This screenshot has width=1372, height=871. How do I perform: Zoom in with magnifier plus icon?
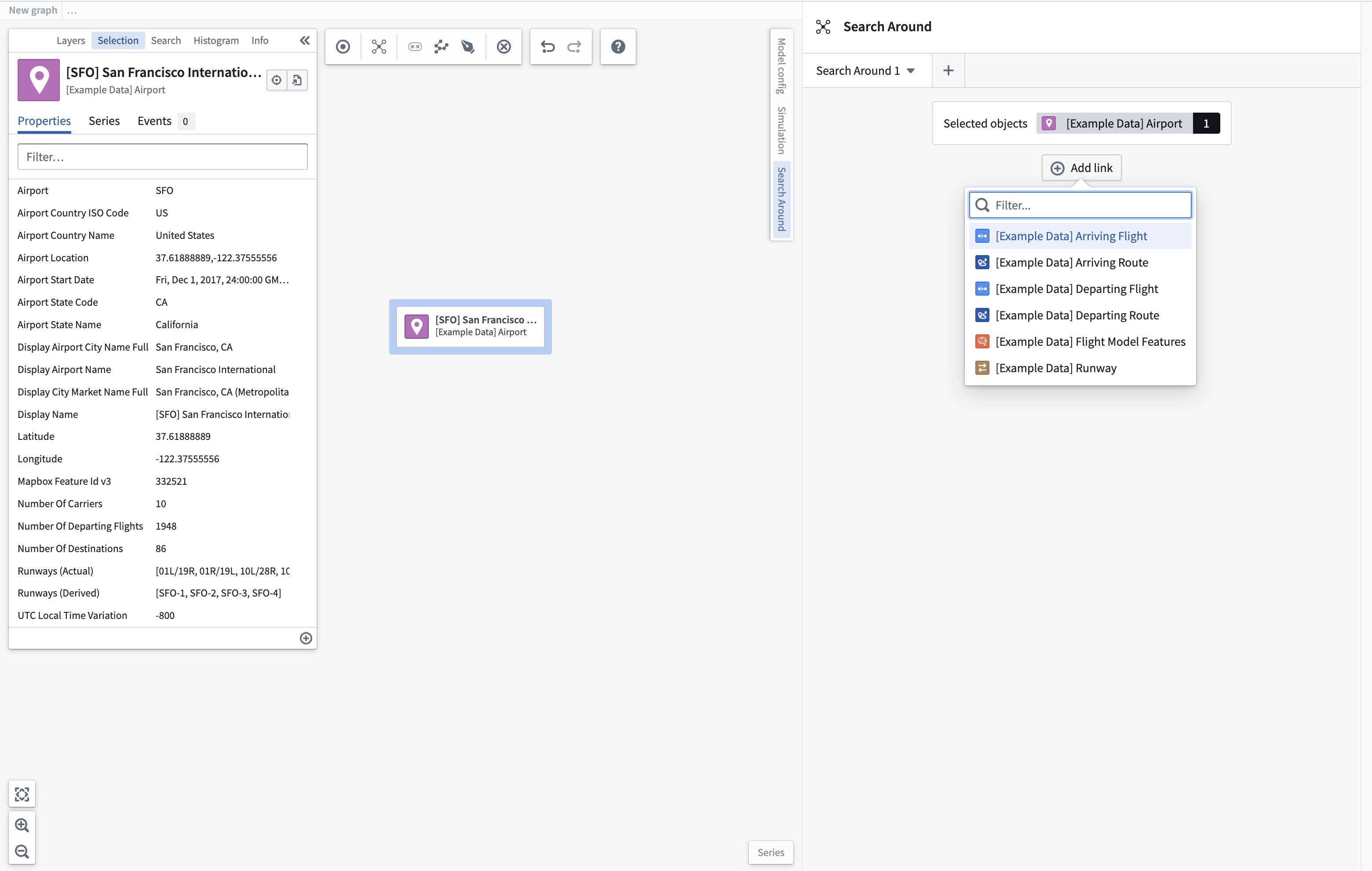tap(22, 825)
